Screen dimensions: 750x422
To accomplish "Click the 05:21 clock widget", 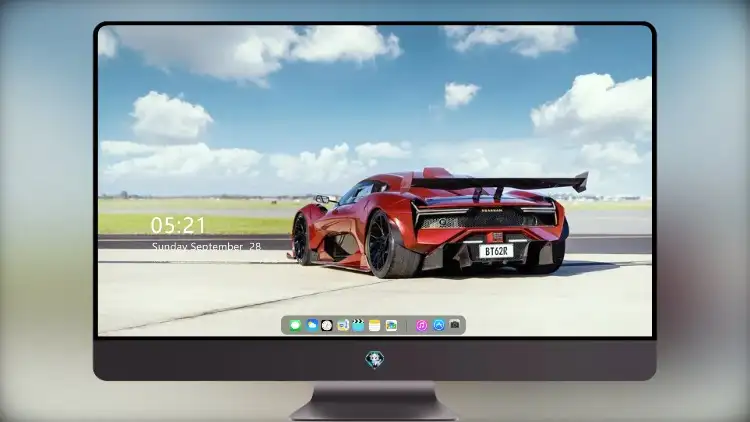I will (x=178, y=225).
